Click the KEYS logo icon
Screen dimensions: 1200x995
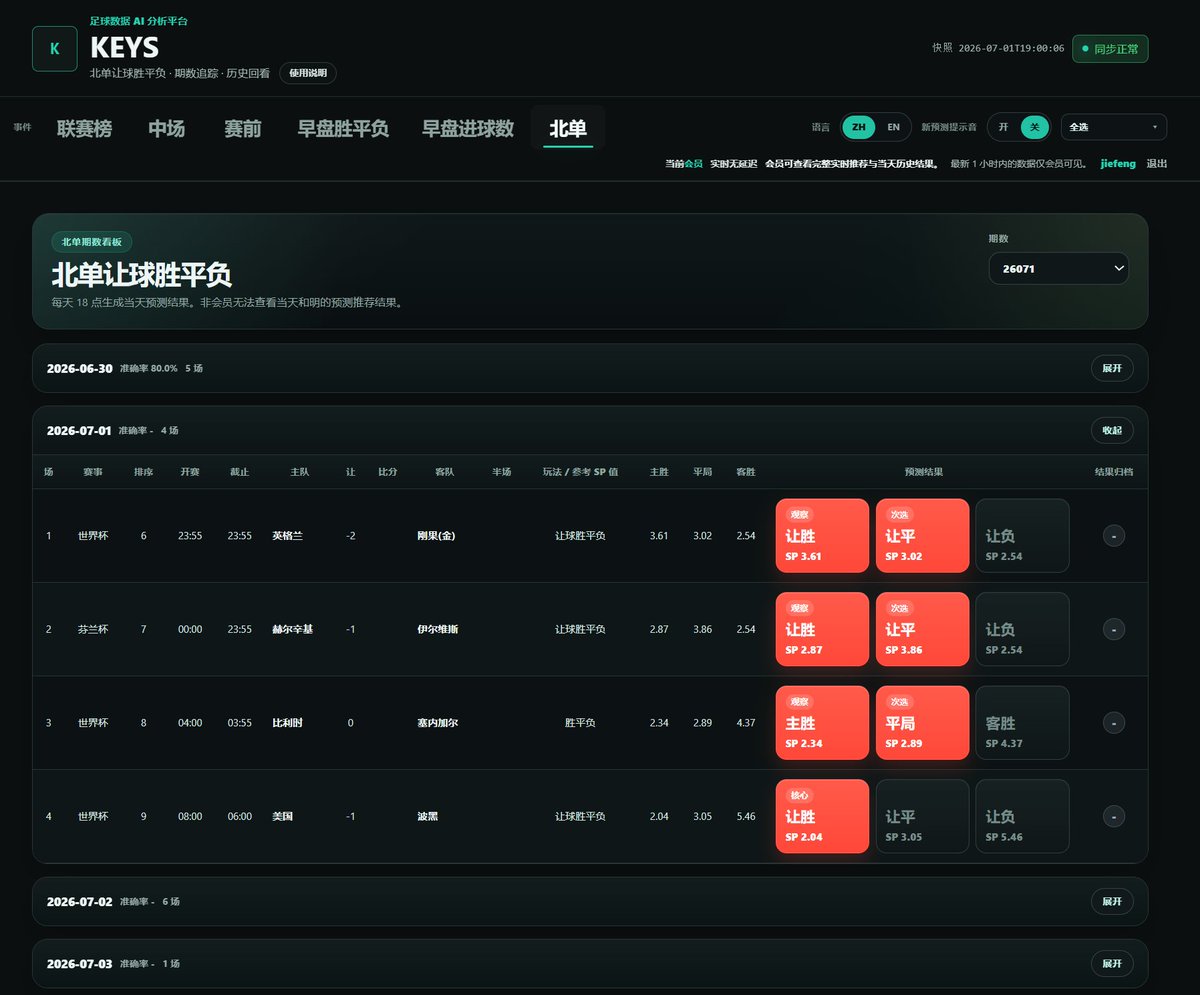click(x=55, y=49)
